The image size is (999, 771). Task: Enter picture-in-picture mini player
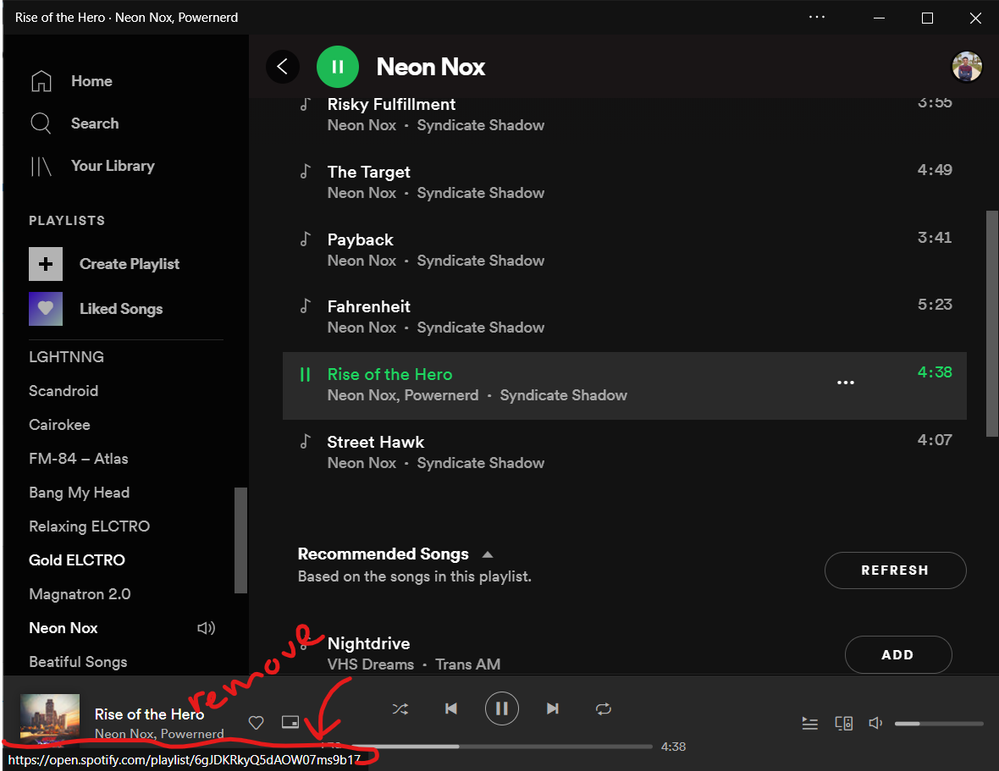(290, 722)
